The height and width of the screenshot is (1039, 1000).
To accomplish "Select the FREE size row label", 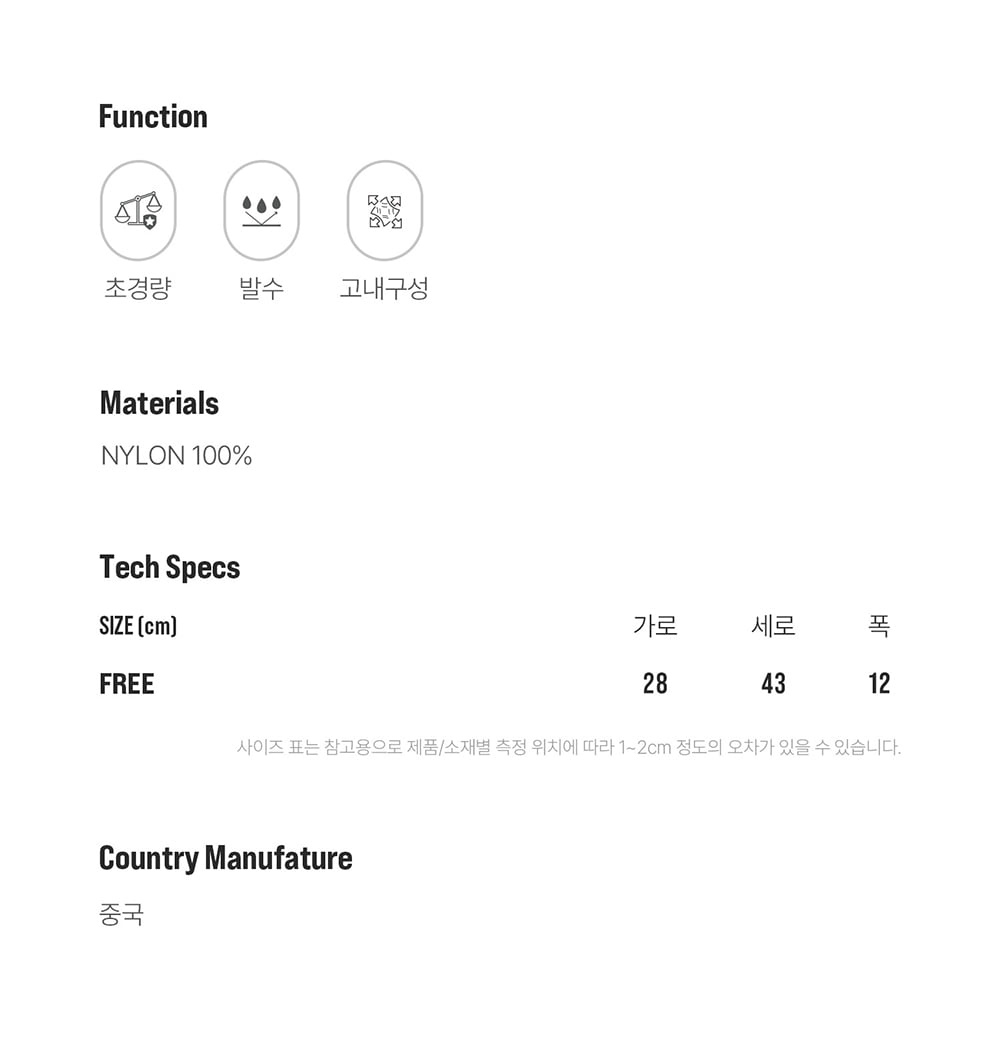I will pyautogui.click(x=127, y=684).
